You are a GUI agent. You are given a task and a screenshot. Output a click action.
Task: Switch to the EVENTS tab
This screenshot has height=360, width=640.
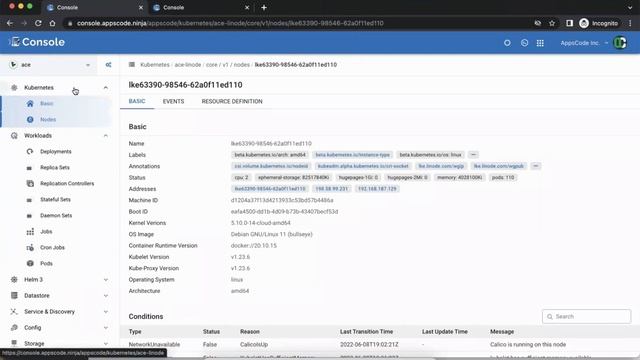click(173, 101)
